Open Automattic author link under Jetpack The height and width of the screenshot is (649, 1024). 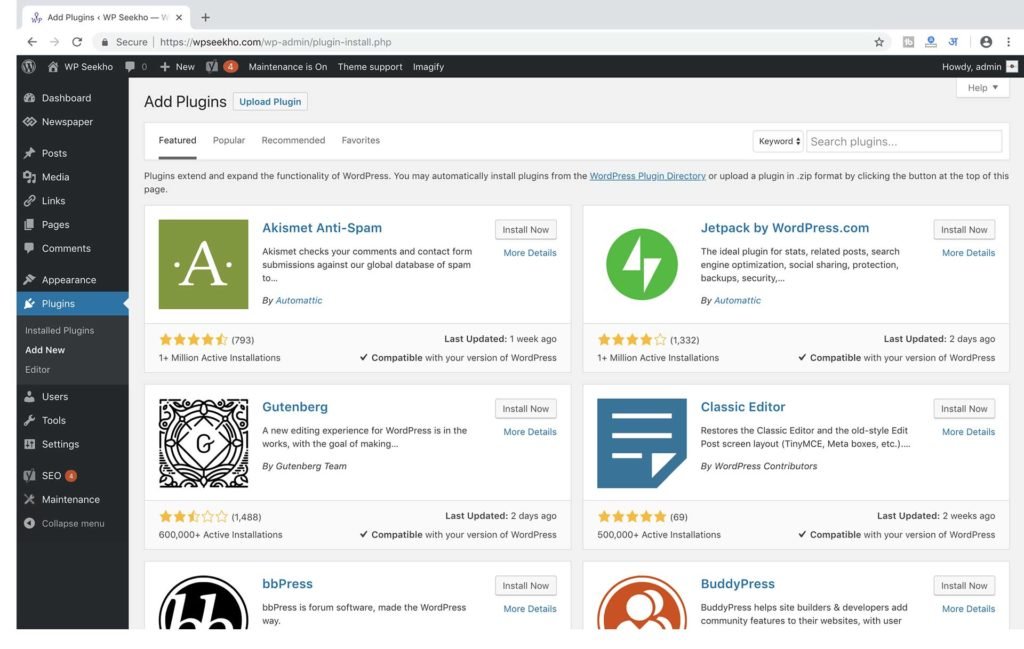[737, 300]
